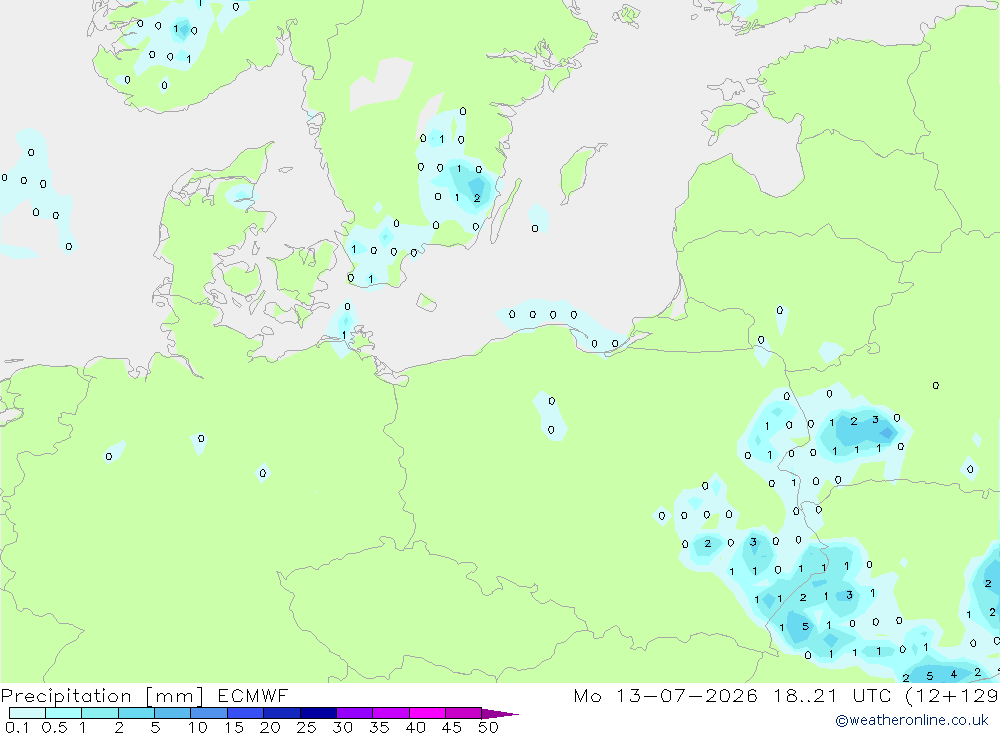Click the '40' legend scale label
Image resolution: width=1000 pixels, height=733 pixels.
coord(416,727)
